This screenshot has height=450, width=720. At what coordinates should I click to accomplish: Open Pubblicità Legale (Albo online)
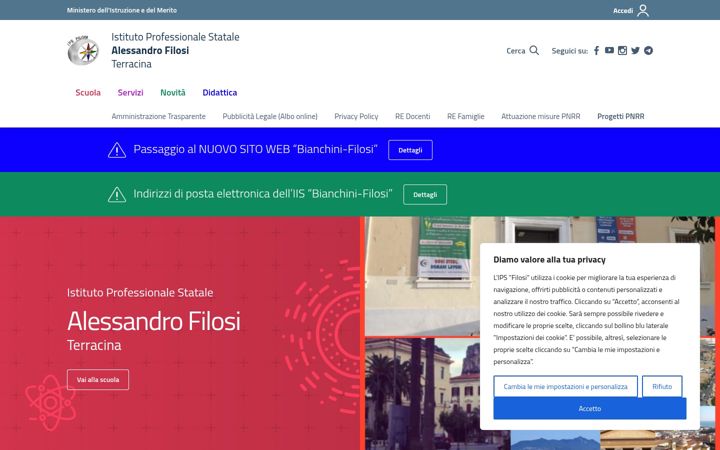click(270, 116)
